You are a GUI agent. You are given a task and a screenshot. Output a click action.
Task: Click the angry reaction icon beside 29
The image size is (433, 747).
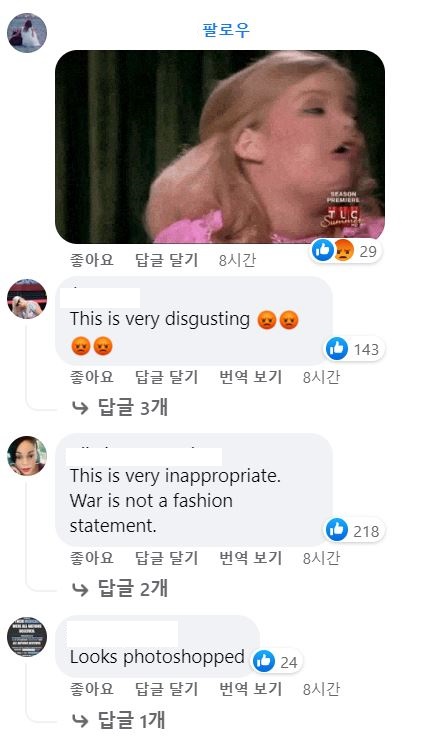(343, 250)
